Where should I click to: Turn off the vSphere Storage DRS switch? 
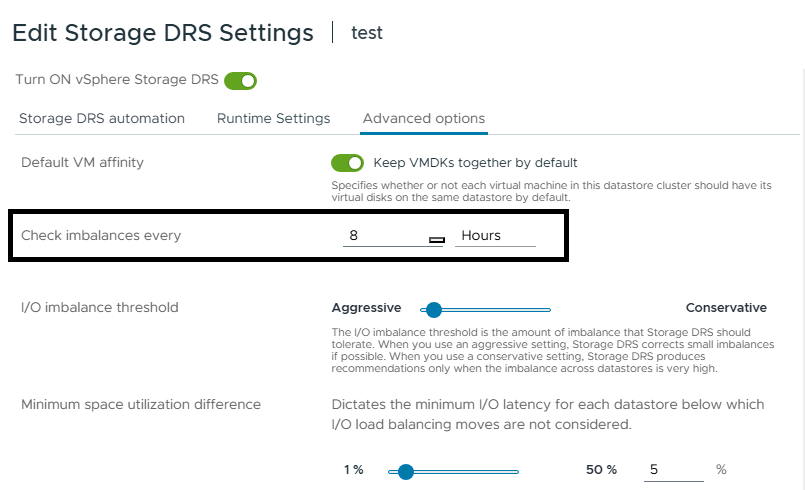[x=240, y=80]
